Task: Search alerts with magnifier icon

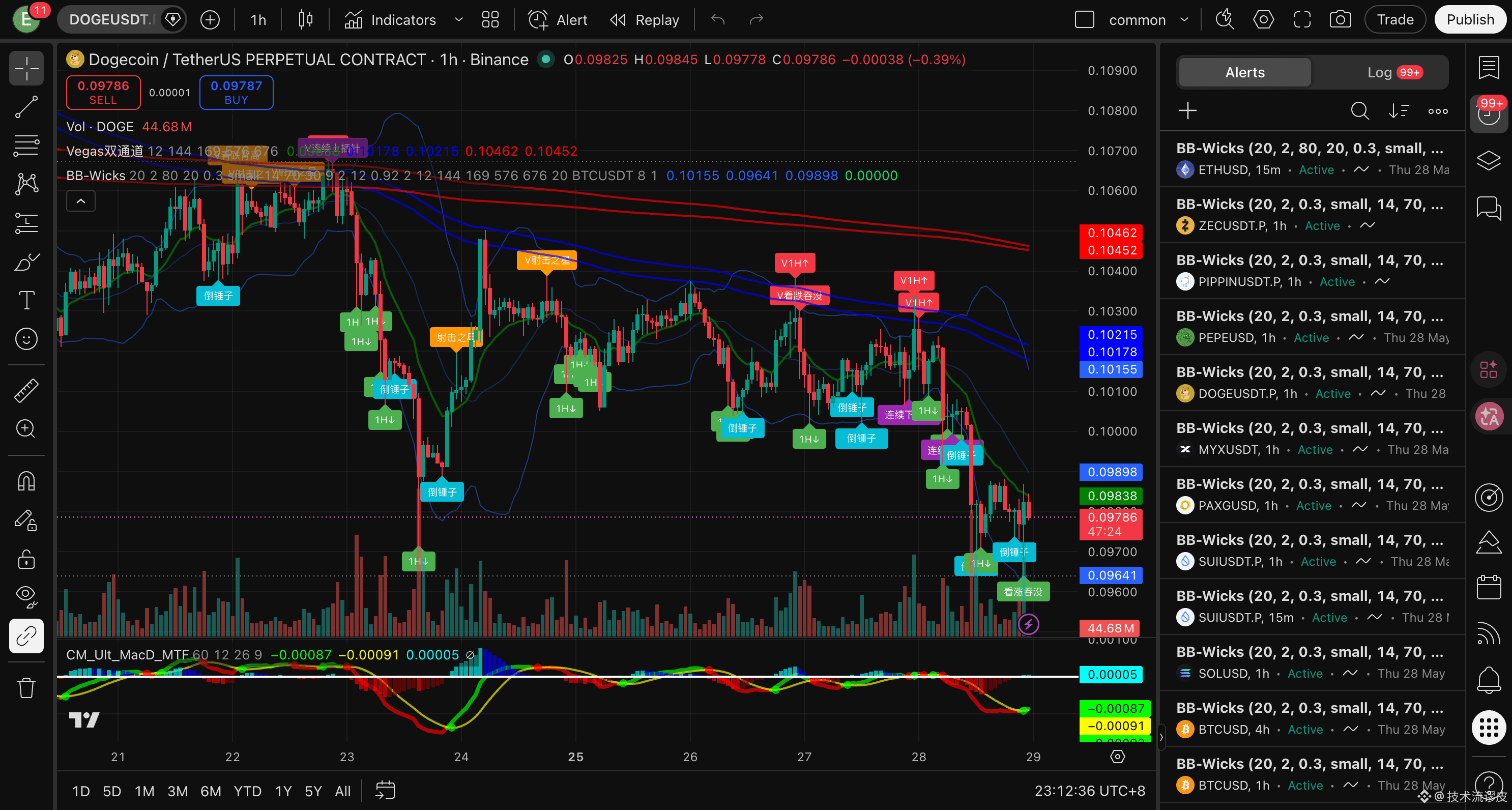Action: (1359, 110)
